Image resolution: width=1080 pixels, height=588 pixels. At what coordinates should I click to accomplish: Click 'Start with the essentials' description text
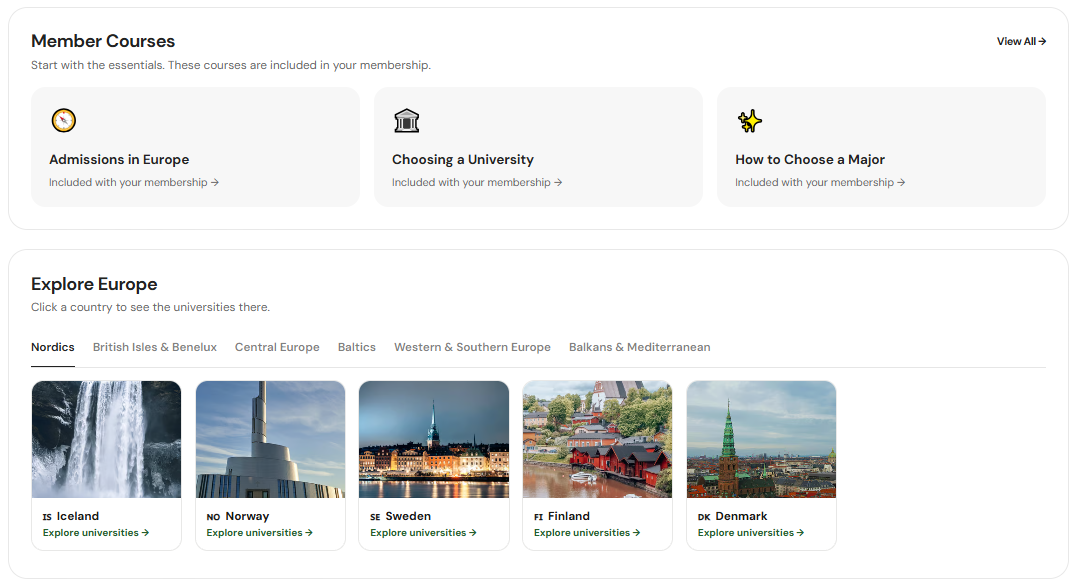pyautogui.click(x=231, y=65)
